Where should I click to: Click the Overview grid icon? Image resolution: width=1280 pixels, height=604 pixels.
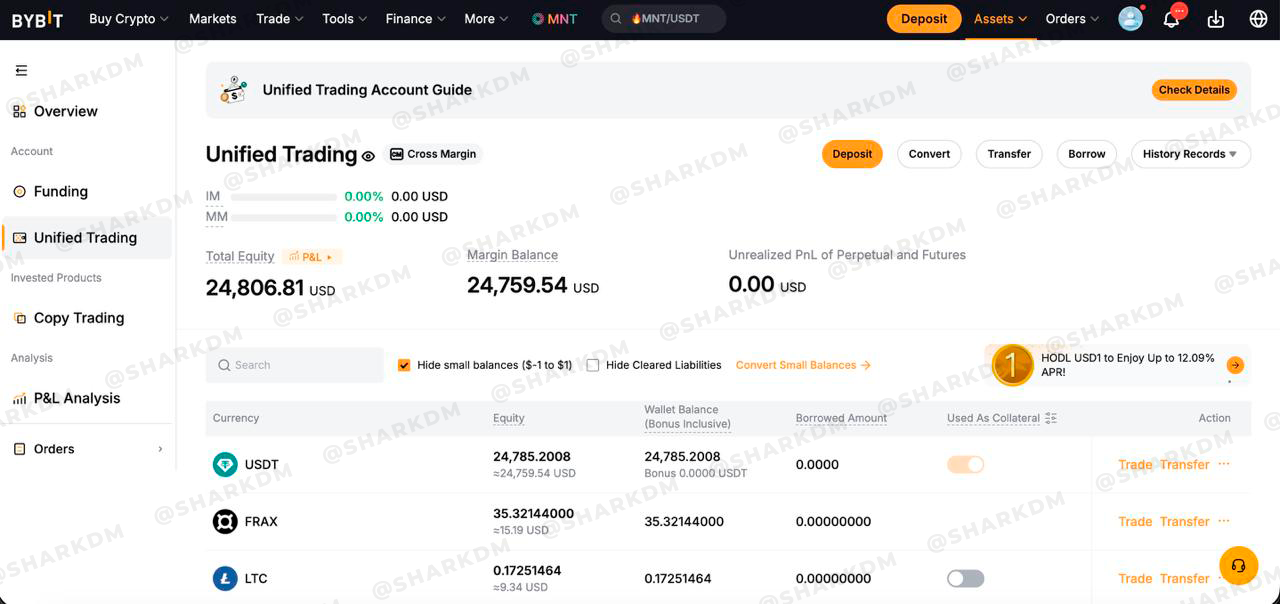[19, 111]
